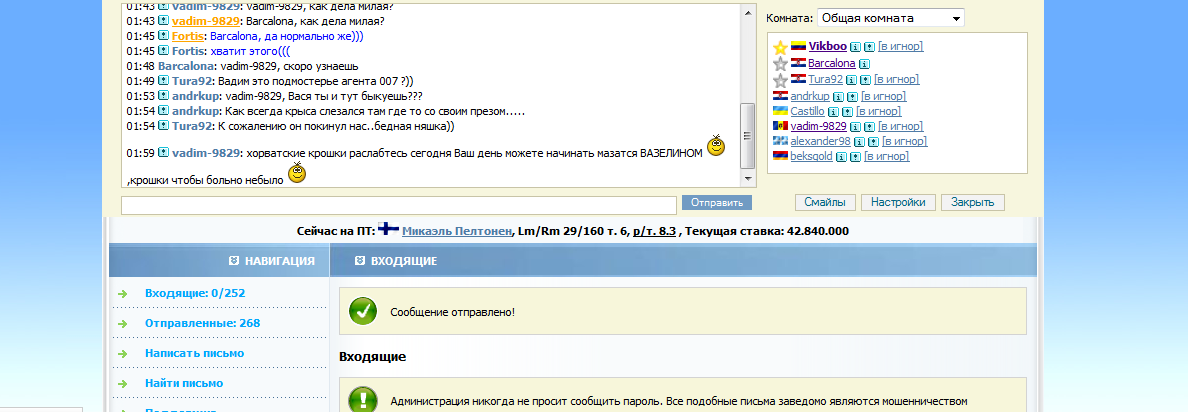Open Отправленные: 268 in navigation

click(202, 323)
